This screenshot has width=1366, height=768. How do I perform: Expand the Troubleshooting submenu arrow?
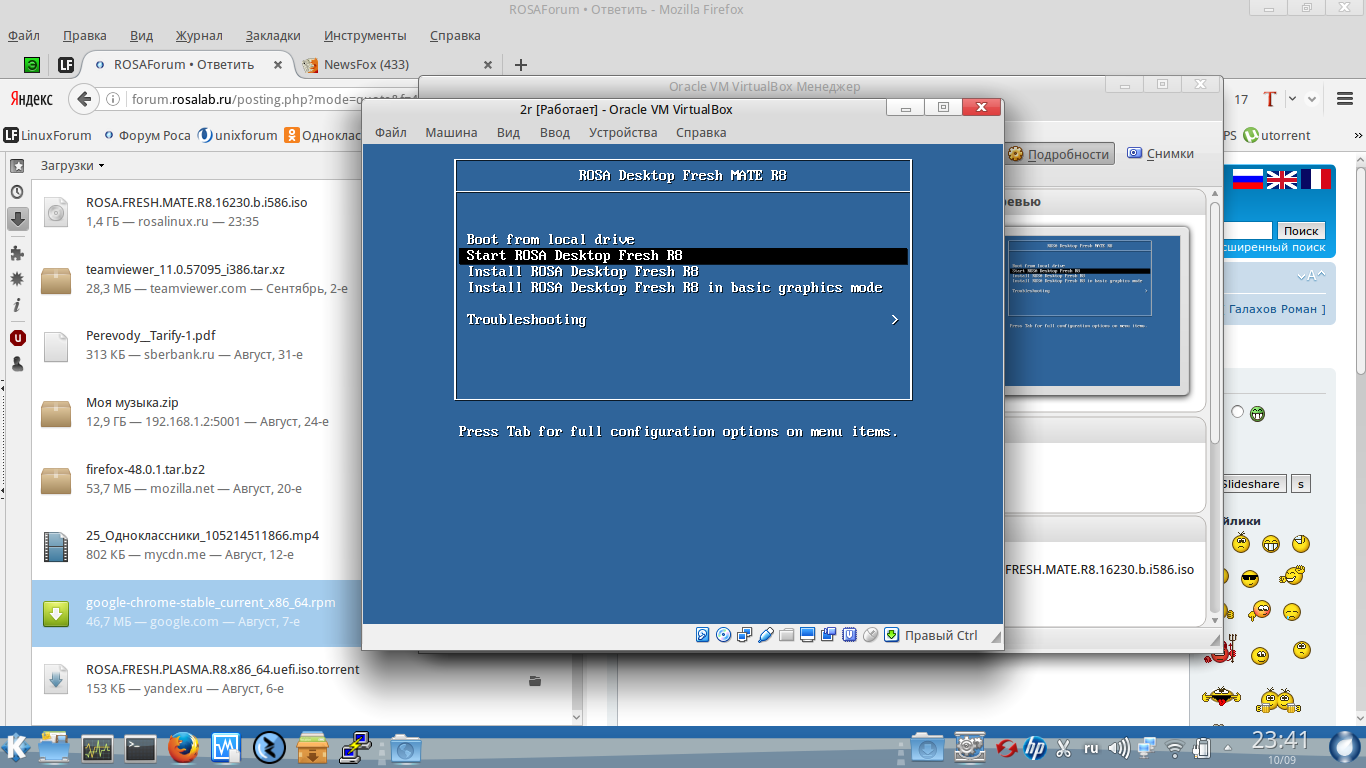pos(895,320)
